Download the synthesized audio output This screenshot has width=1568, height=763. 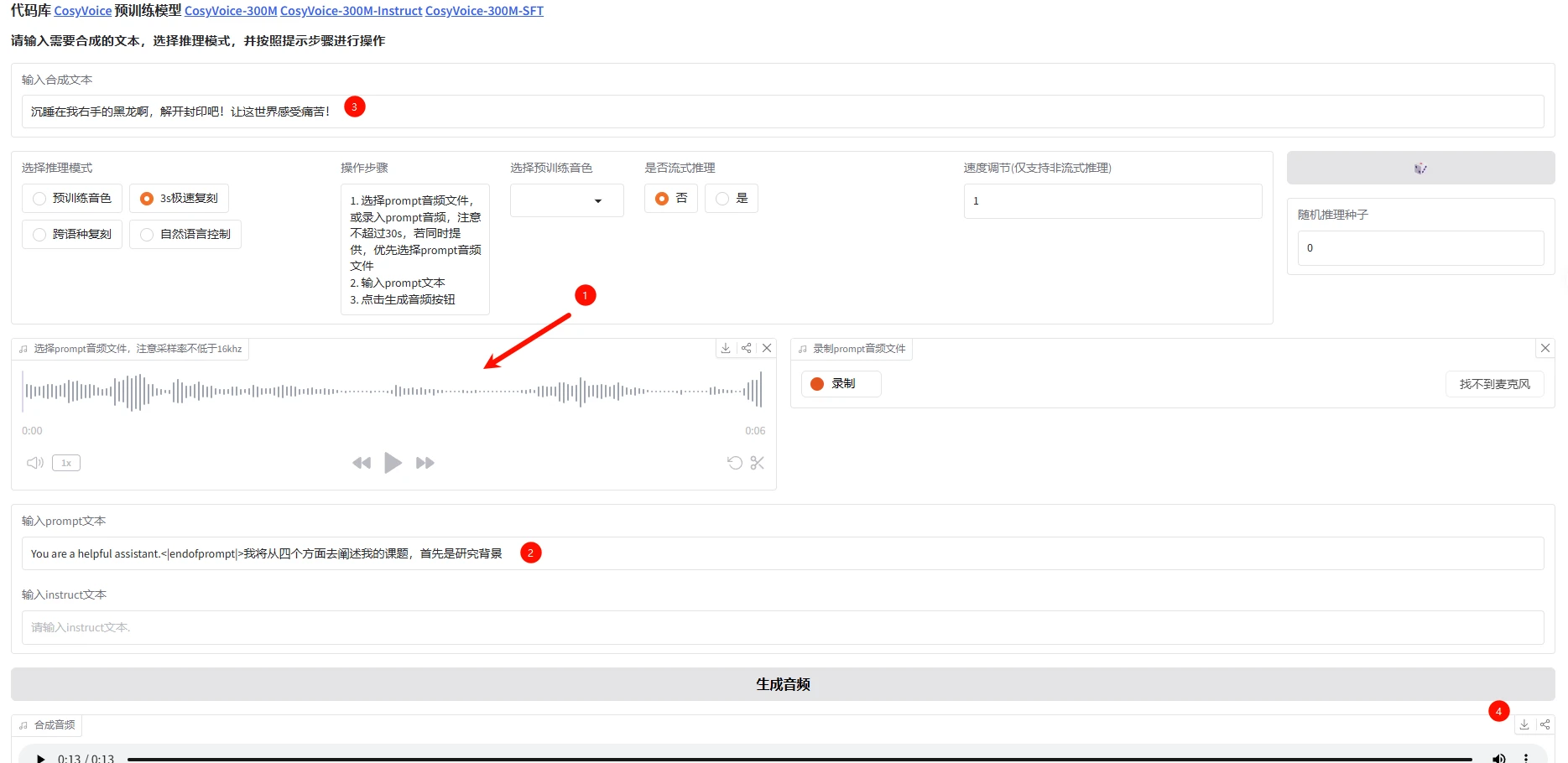[x=1524, y=724]
